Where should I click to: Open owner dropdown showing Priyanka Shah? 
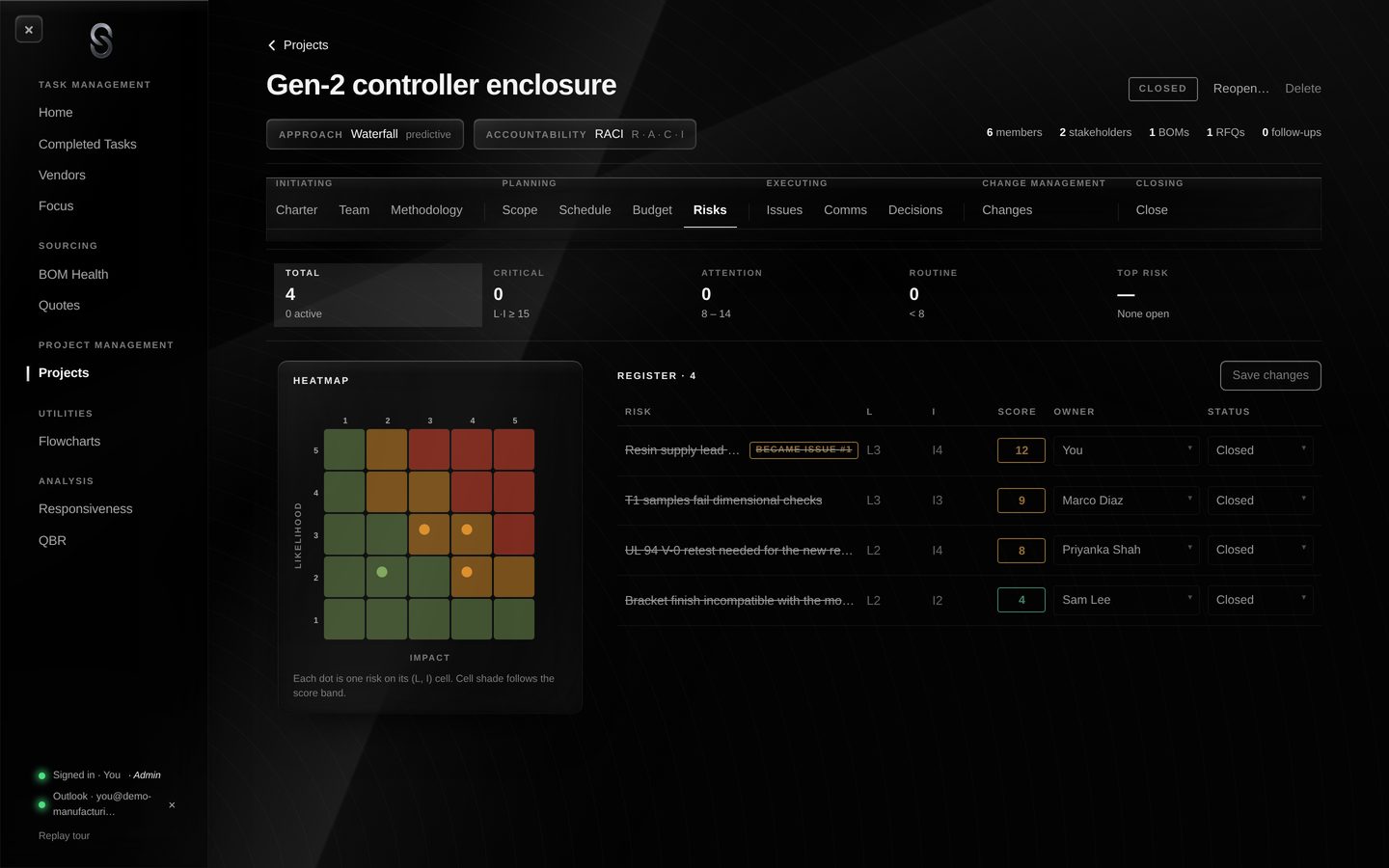[1127, 550]
